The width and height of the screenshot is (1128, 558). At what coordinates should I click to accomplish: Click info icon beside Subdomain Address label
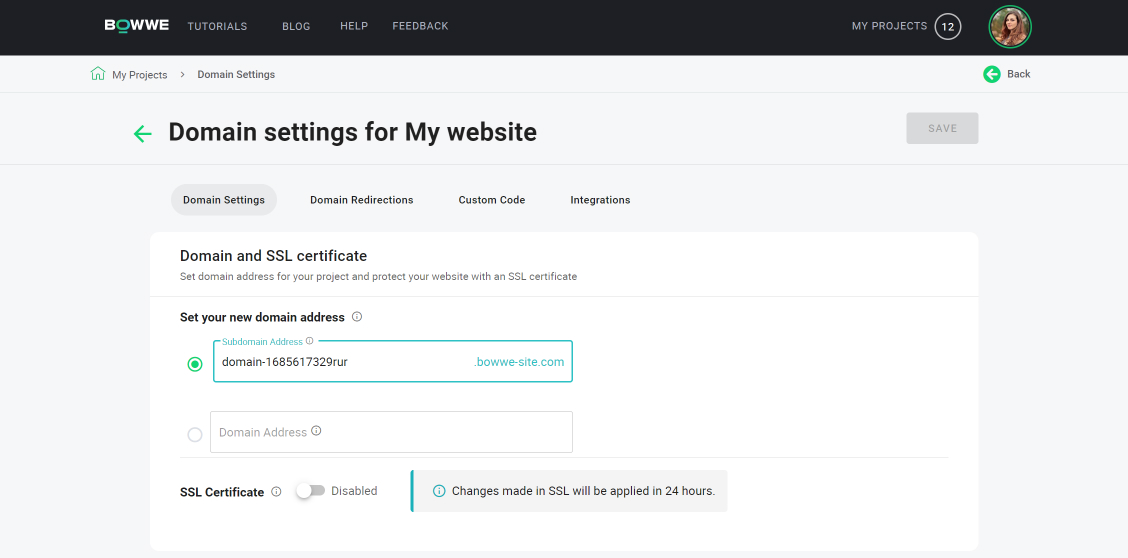[x=309, y=341]
